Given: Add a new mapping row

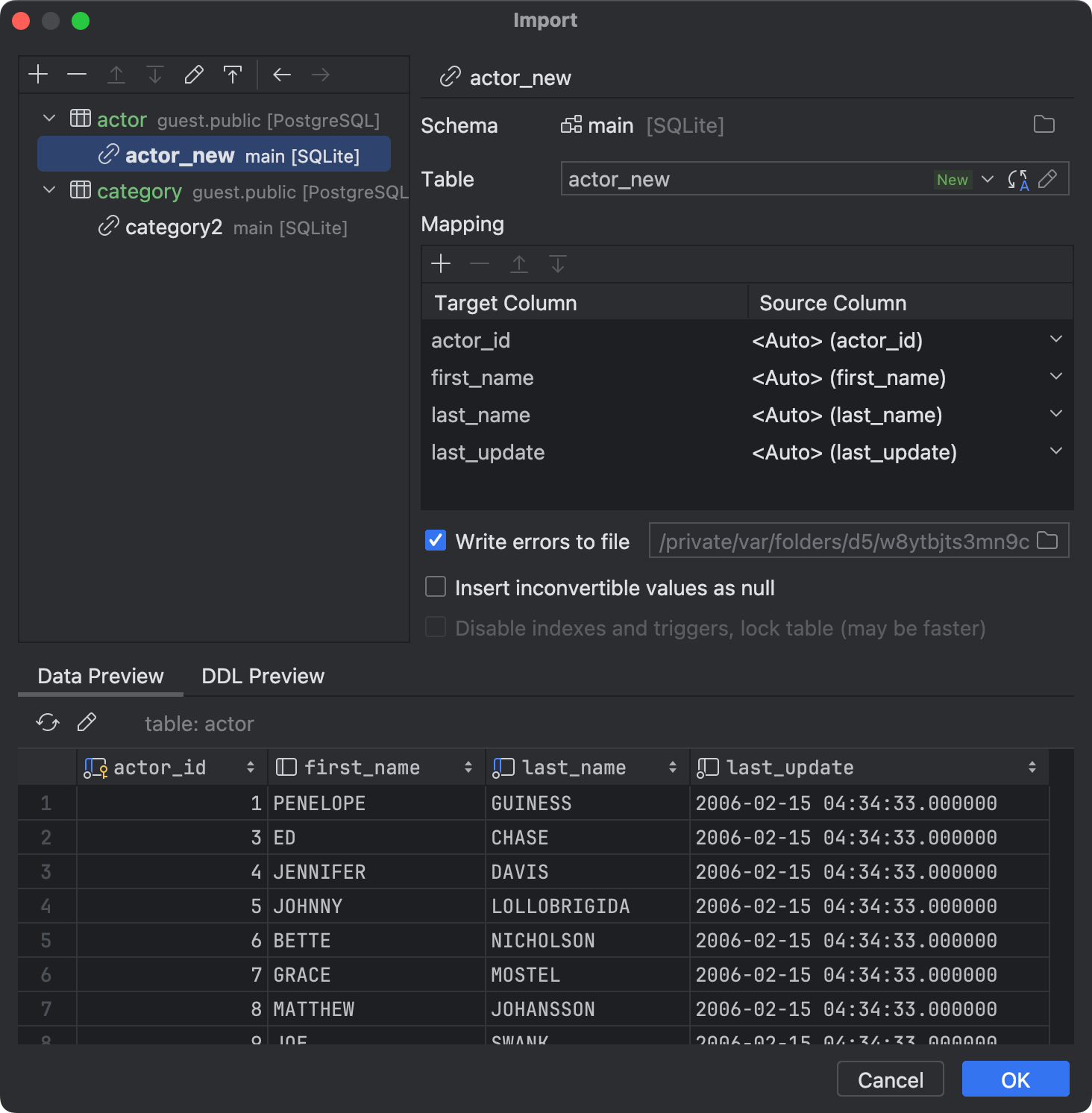Looking at the screenshot, I should [x=440, y=264].
